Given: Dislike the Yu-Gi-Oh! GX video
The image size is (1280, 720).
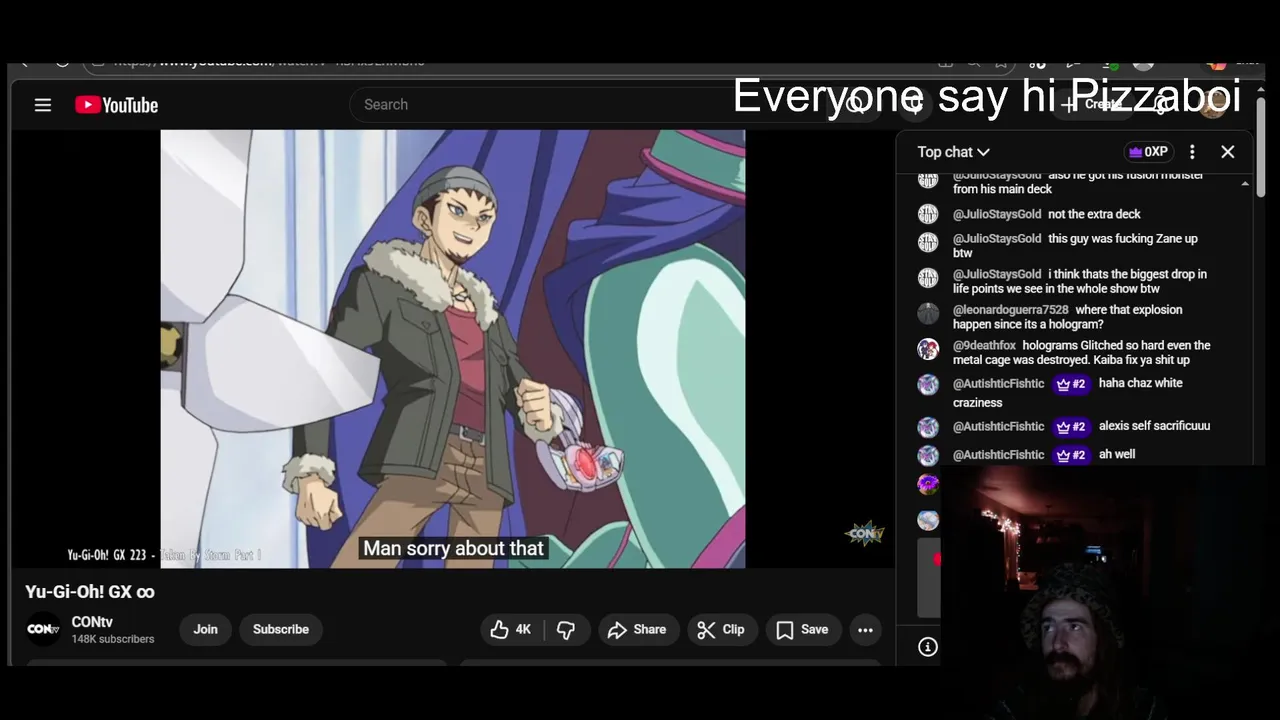Looking at the screenshot, I should coord(566,629).
